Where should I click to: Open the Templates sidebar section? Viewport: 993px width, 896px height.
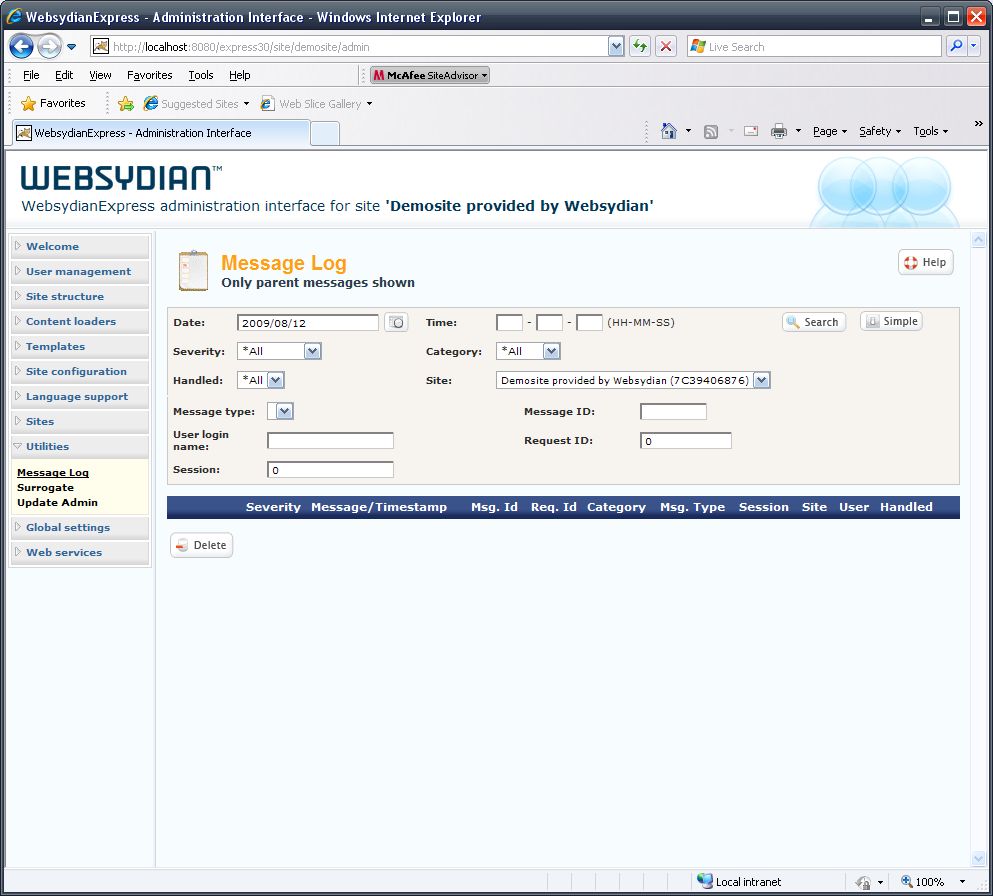pyautogui.click(x=80, y=346)
